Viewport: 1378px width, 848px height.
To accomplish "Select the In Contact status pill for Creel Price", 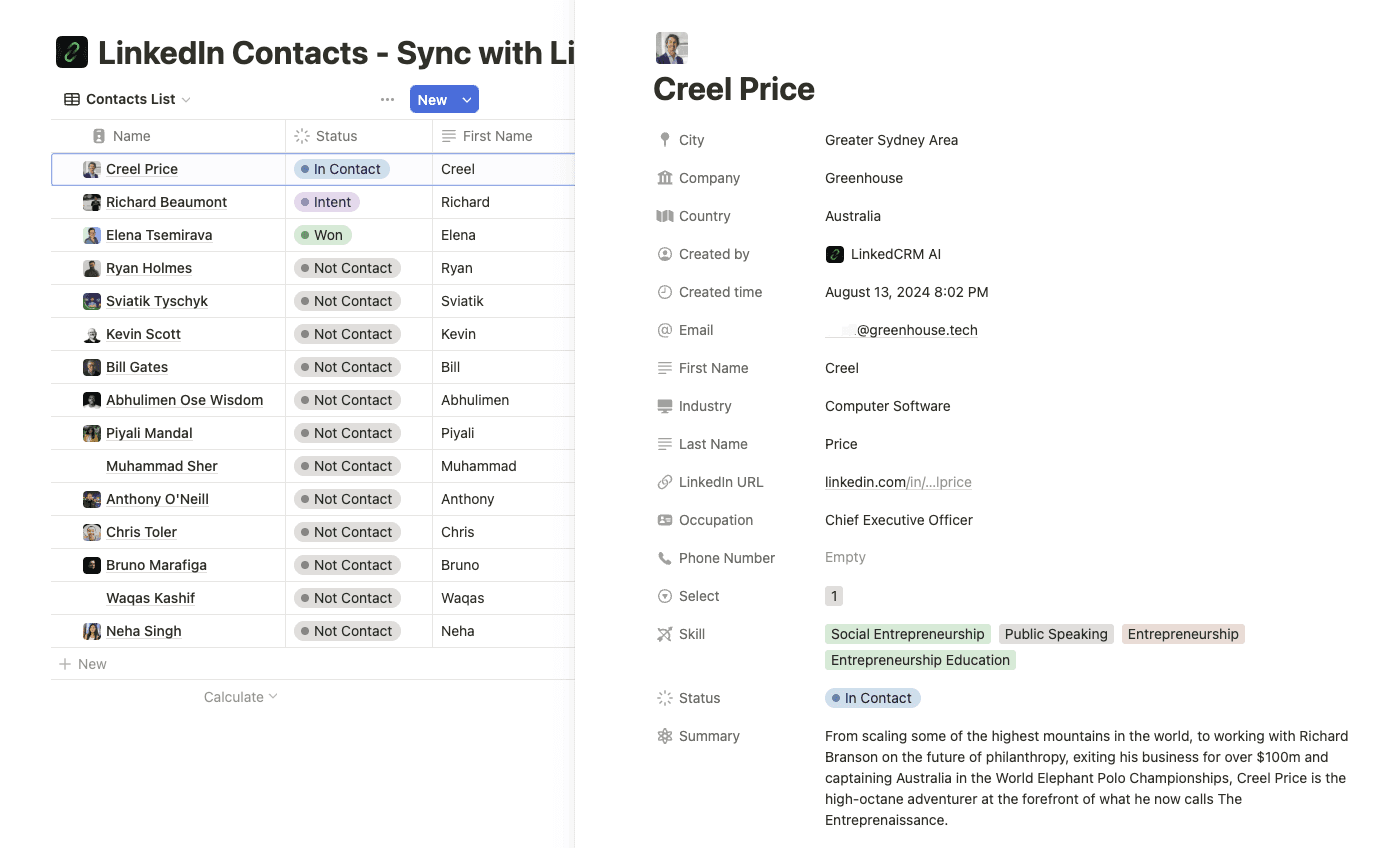I will (340, 169).
